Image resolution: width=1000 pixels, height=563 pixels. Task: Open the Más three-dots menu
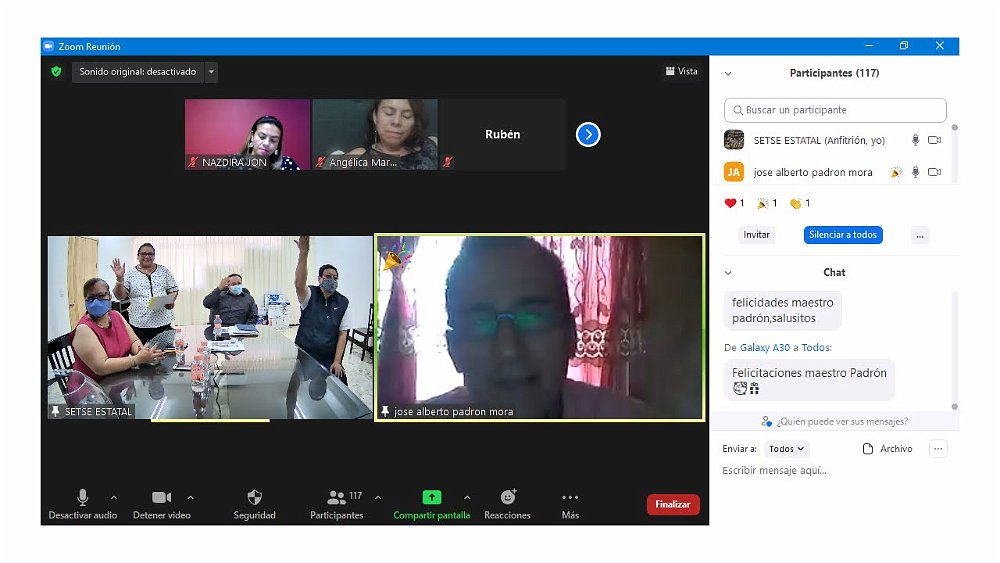point(570,497)
